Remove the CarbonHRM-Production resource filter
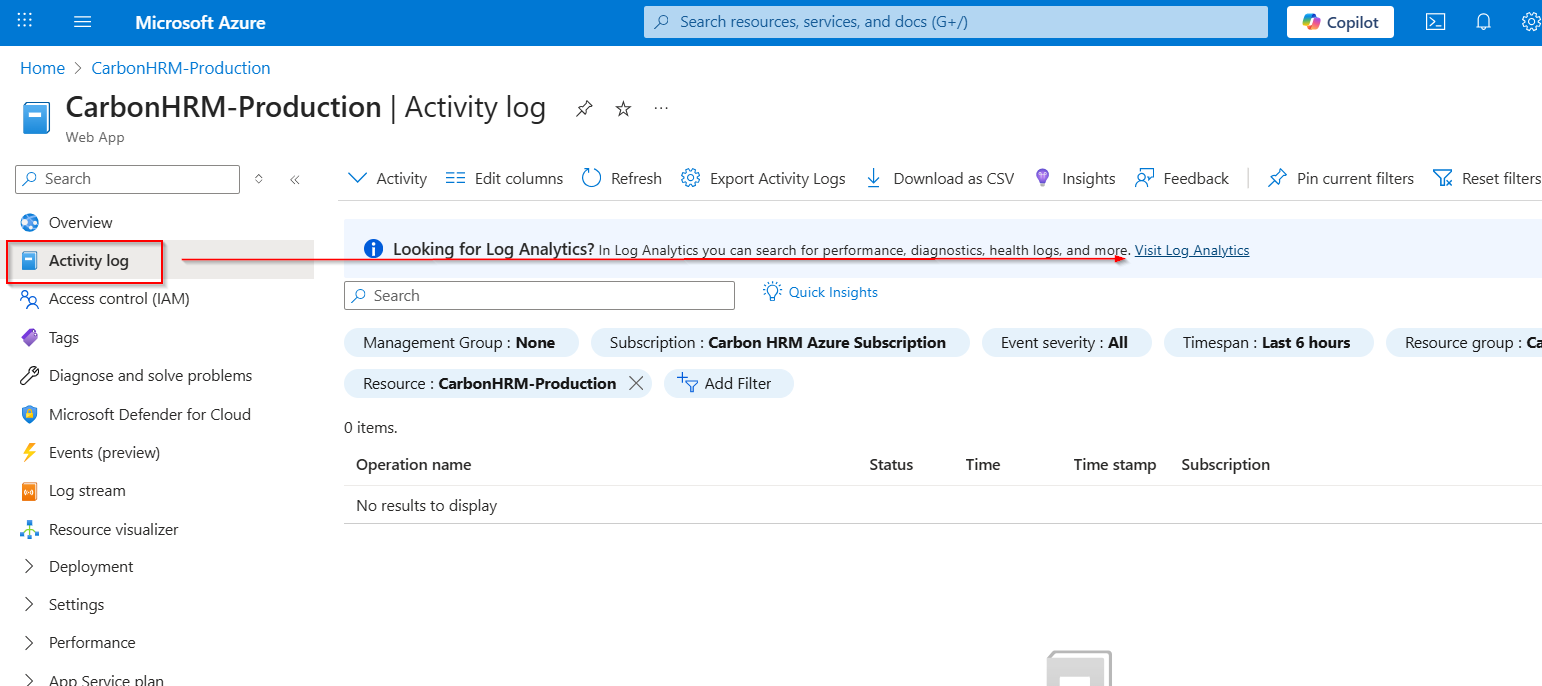 point(637,383)
